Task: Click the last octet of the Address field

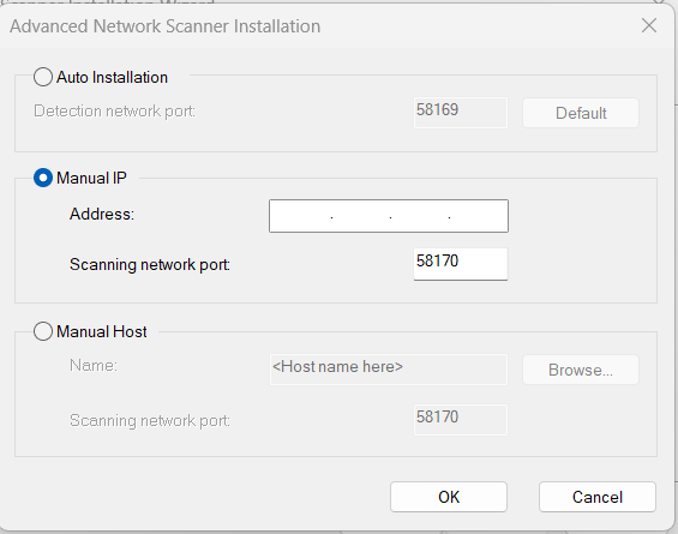Action: pyautogui.click(x=478, y=216)
